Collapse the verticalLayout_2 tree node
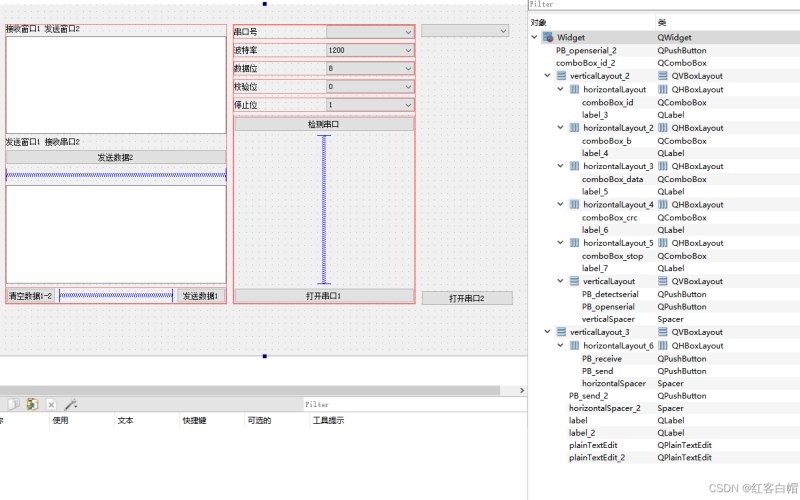The height and width of the screenshot is (500, 800). 547,76
